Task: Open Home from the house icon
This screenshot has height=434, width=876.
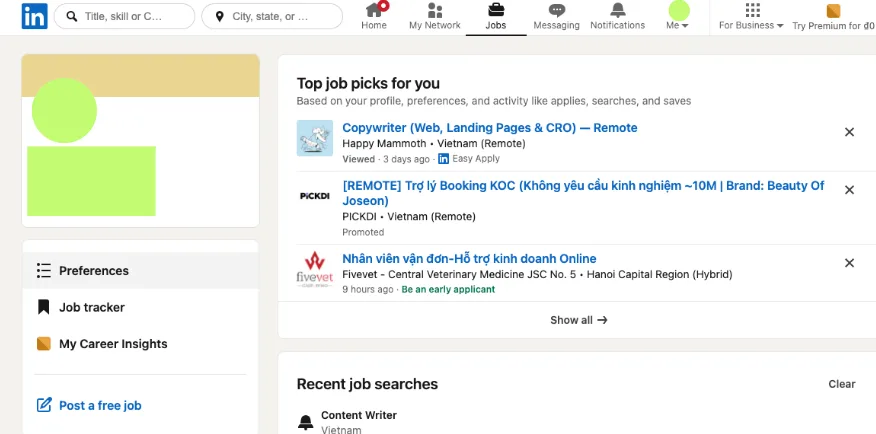Action: (374, 10)
